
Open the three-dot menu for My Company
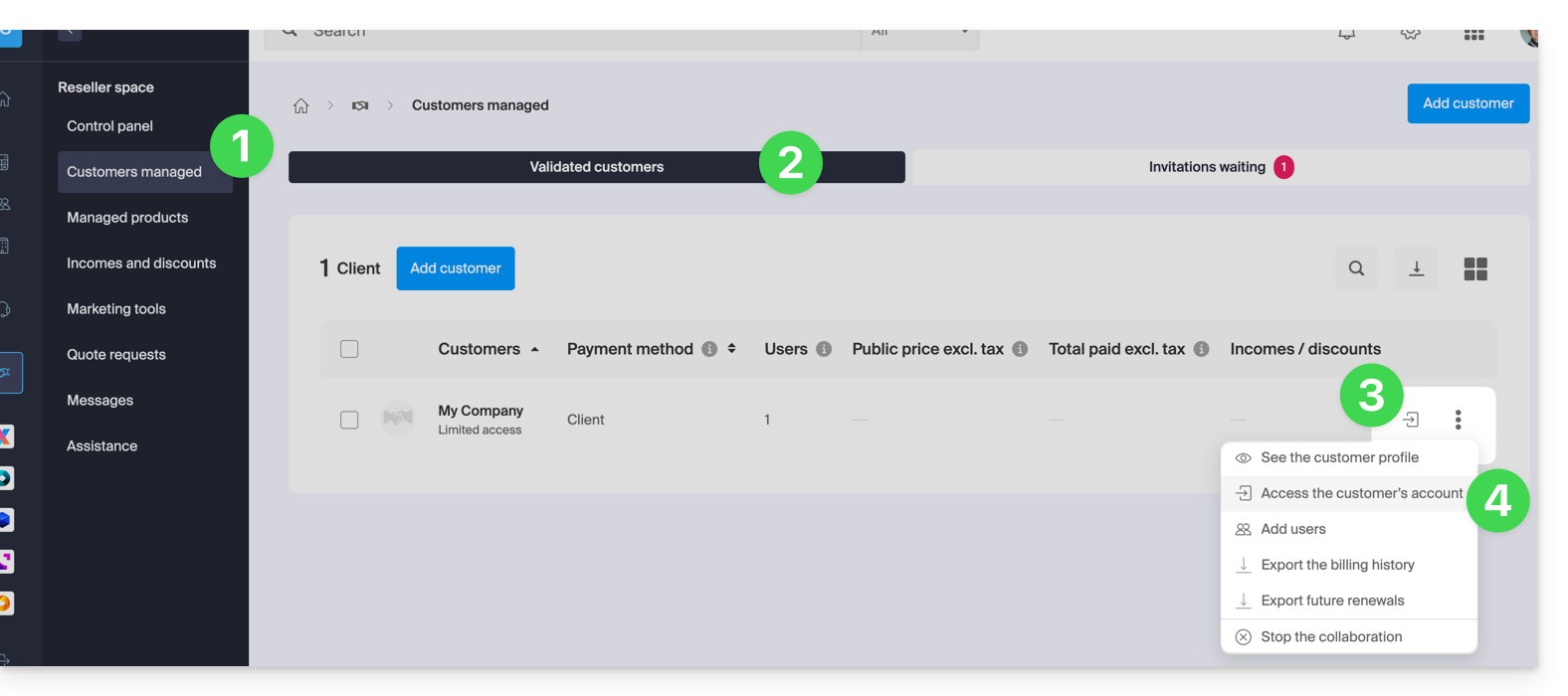1458,420
